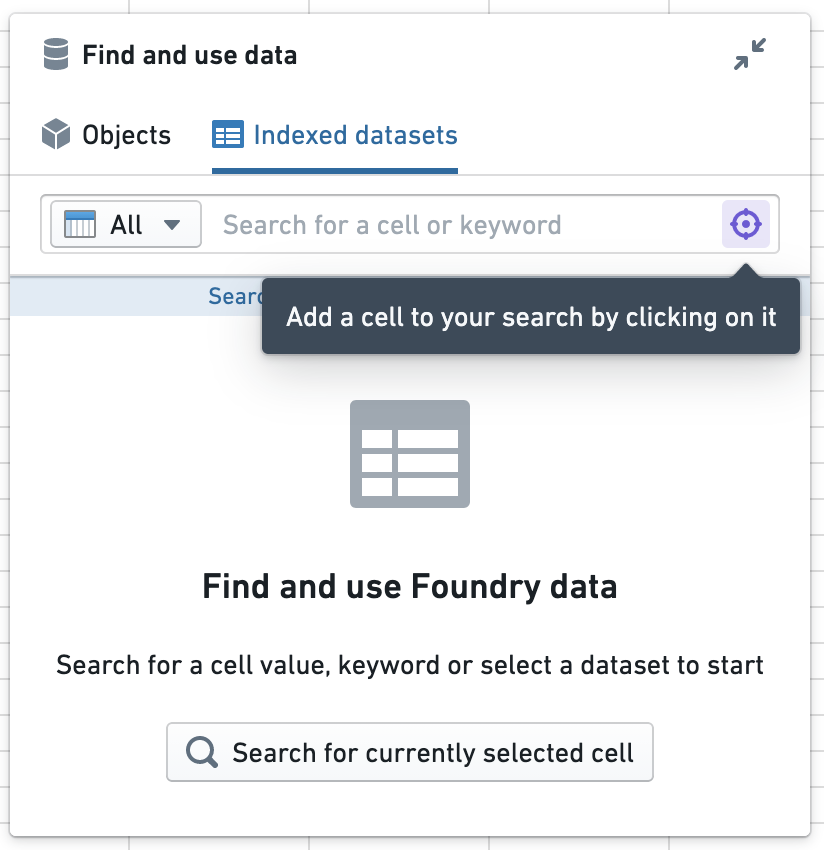This screenshot has height=850, width=824.
Task: Click Search for currently selected cell button
Action: click(x=410, y=752)
